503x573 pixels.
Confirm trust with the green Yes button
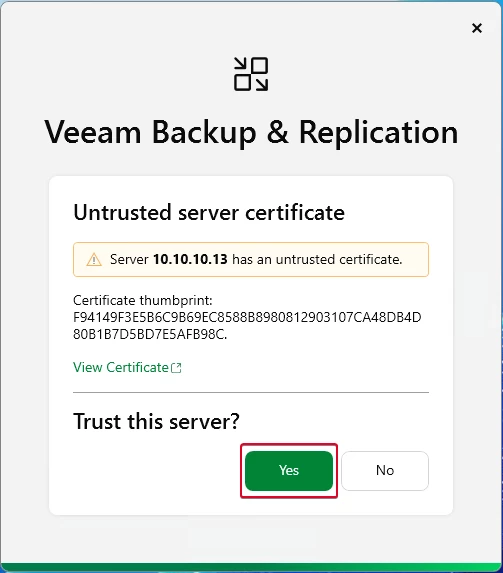tap(289, 471)
